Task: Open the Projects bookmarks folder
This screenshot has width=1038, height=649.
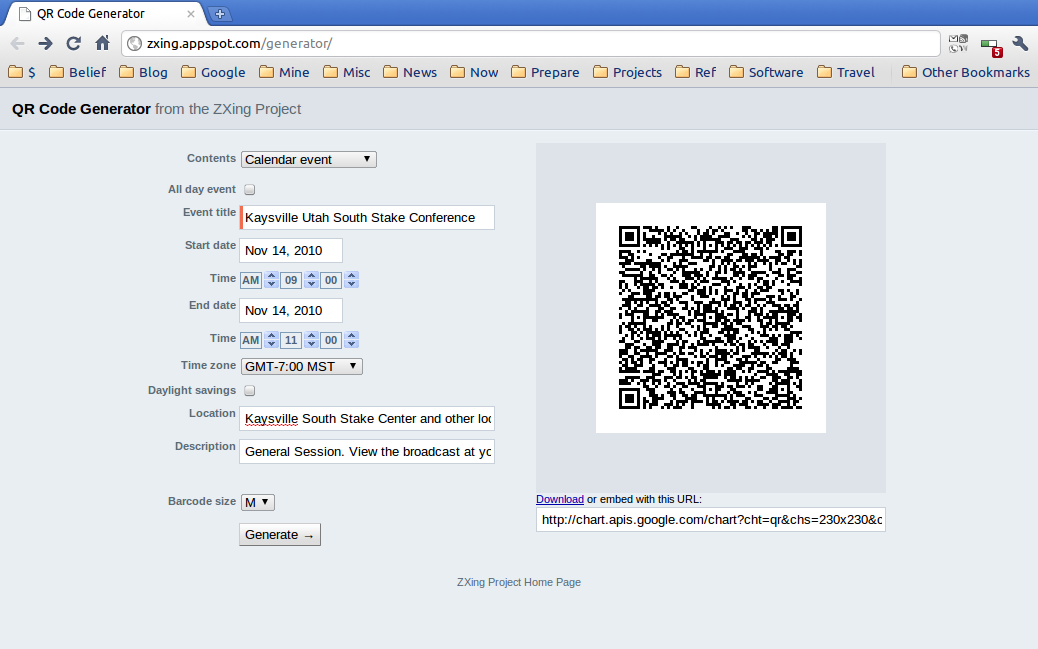Action: [x=628, y=72]
